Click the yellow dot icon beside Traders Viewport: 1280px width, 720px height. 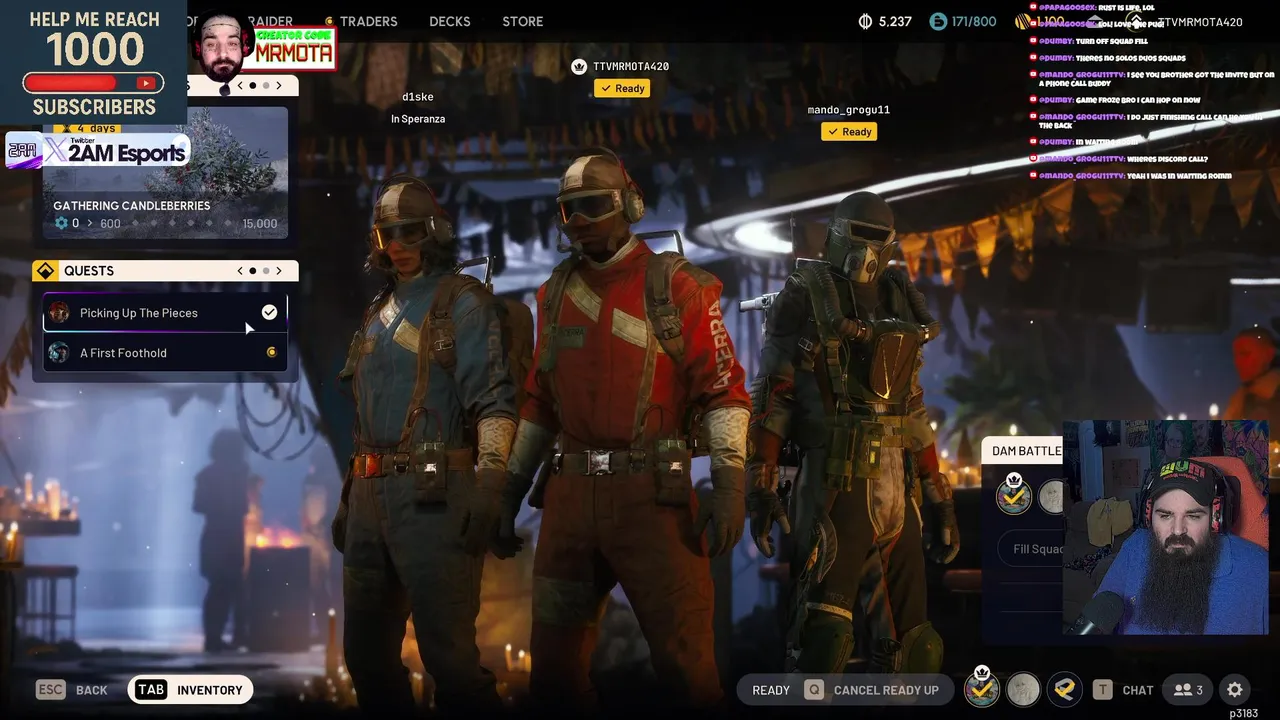(x=330, y=21)
